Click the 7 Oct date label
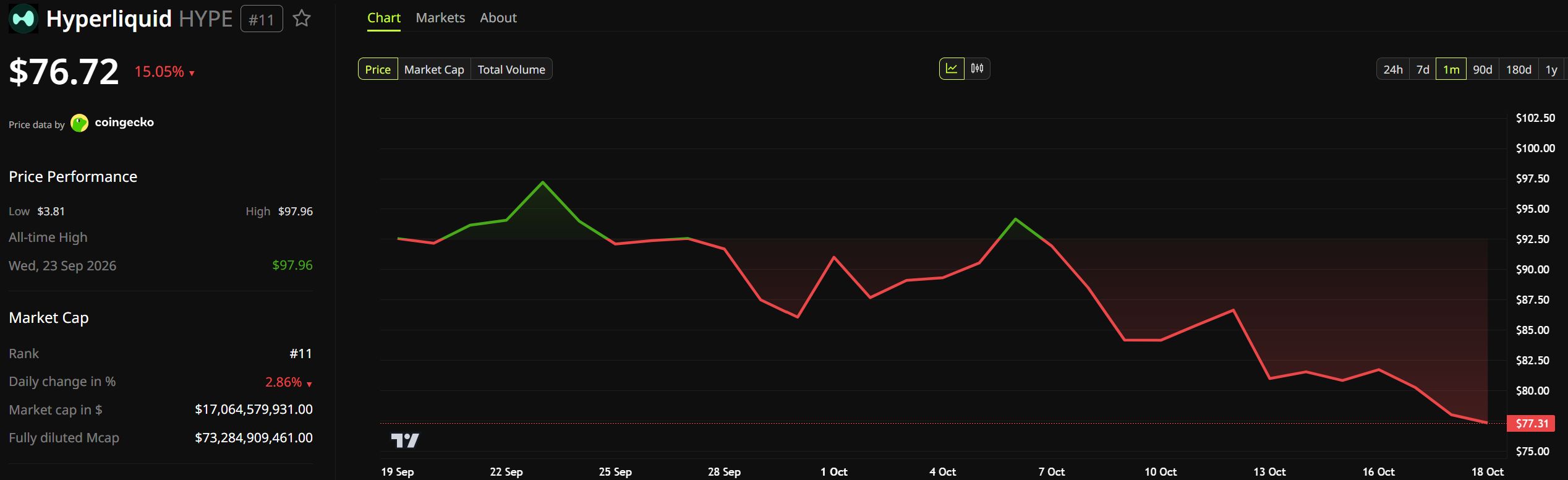 pos(1052,472)
